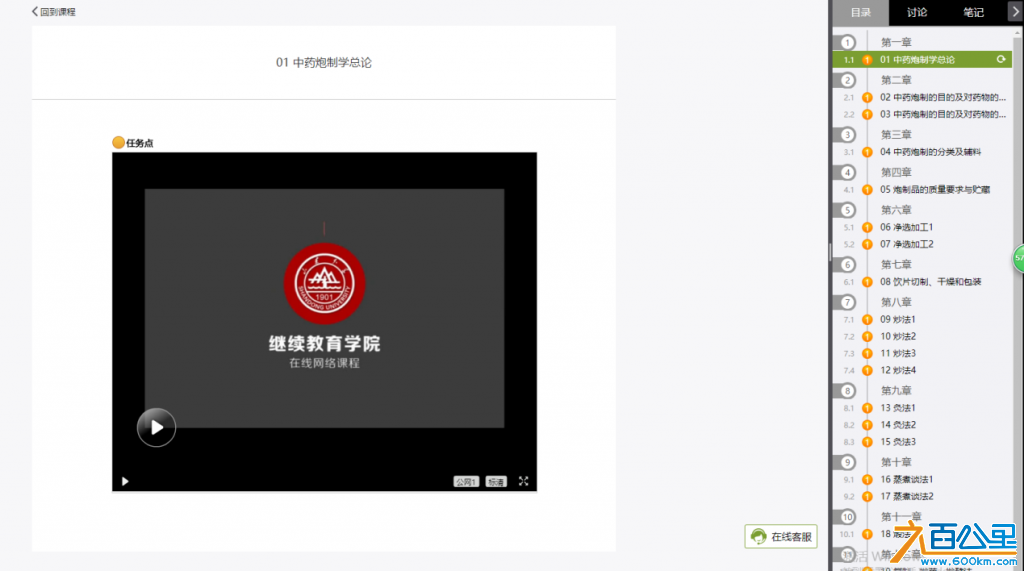The height and width of the screenshot is (571, 1024).
Task: Enter fullscreen with the expand icon
Action: 523,481
